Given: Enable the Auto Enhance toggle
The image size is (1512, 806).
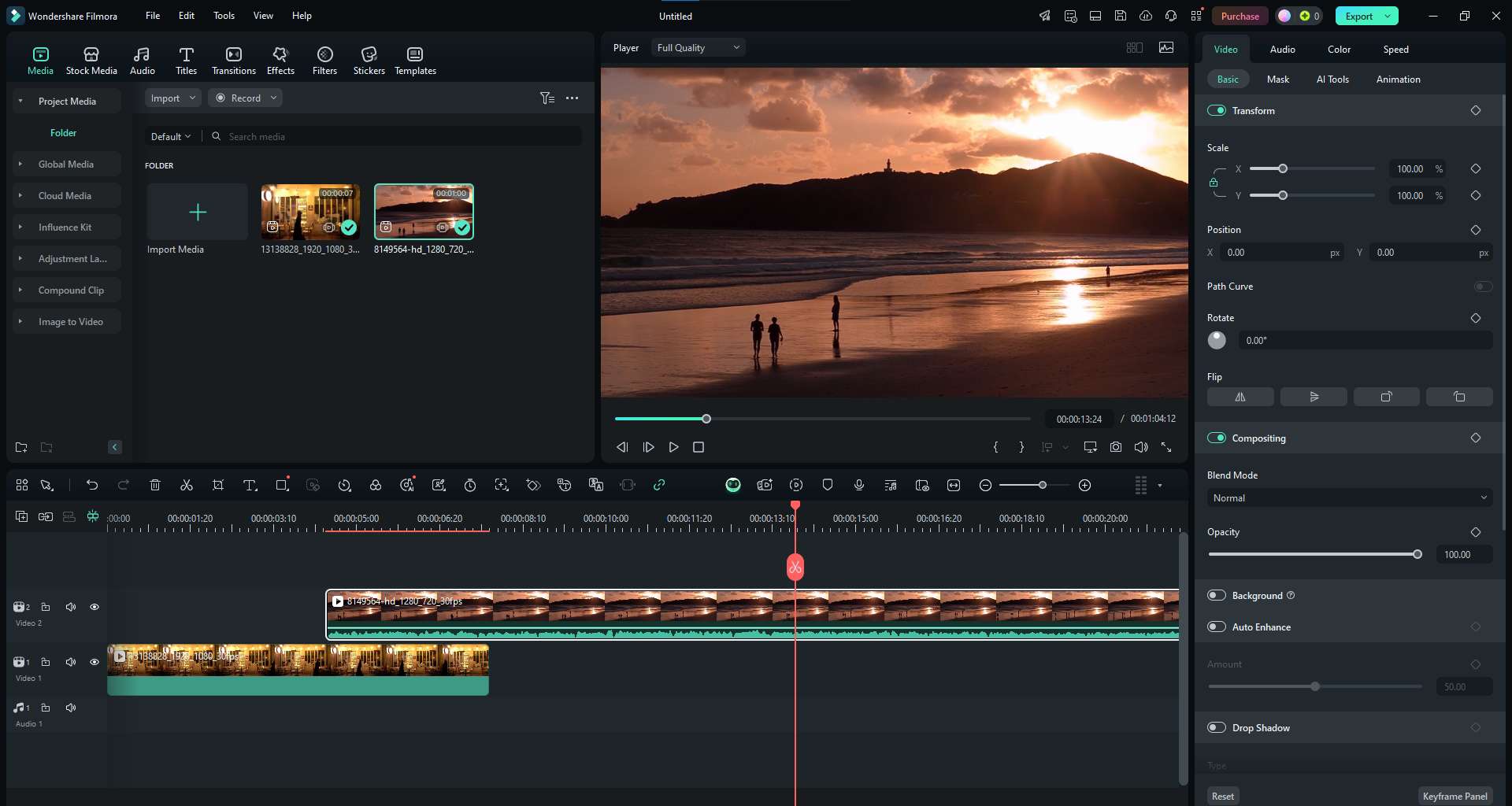Looking at the screenshot, I should click(1217, 627).
